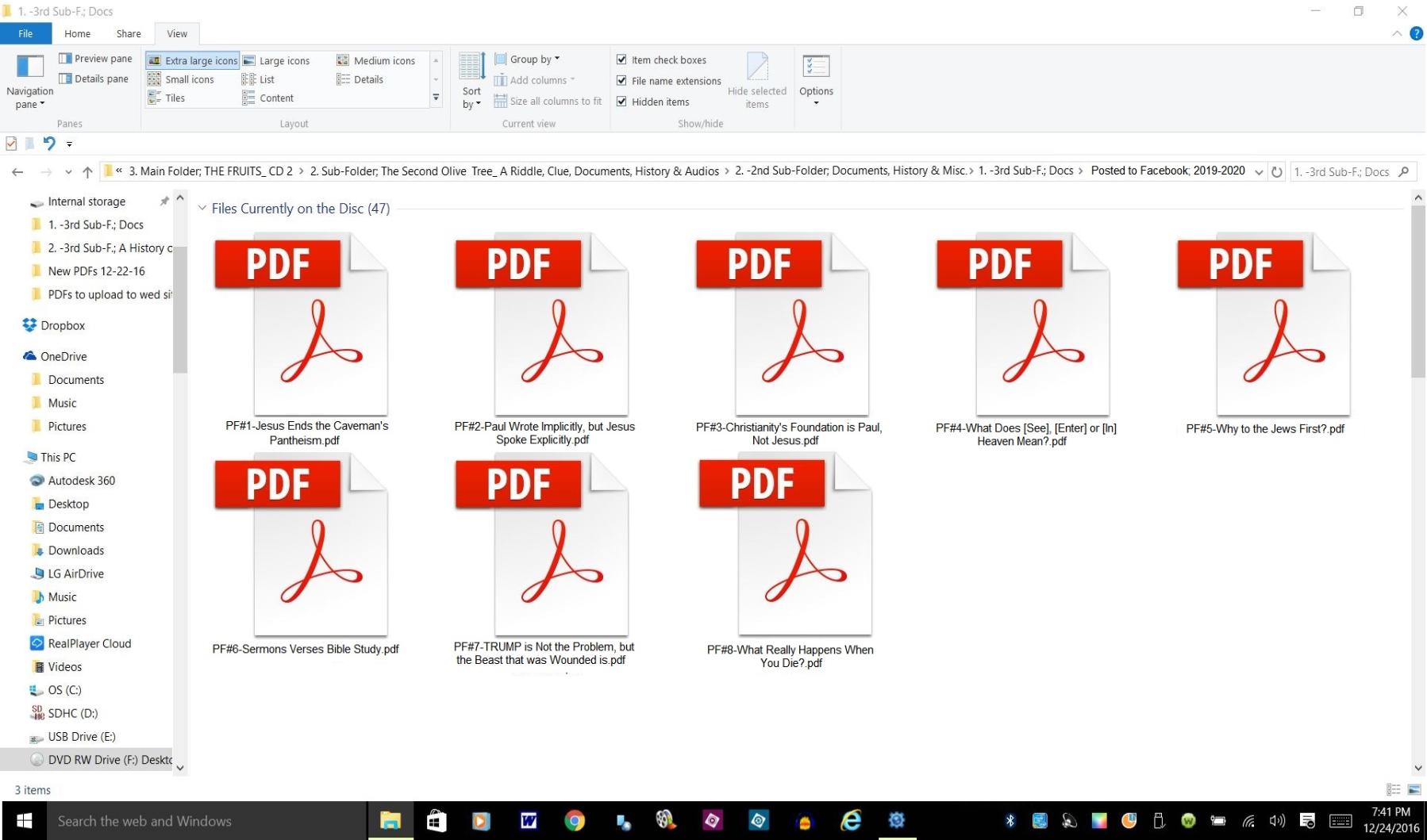Click the volume speaker icon in system tray
The image size is (1427, 840).
pyautogui.click(x=1277, y=822)
